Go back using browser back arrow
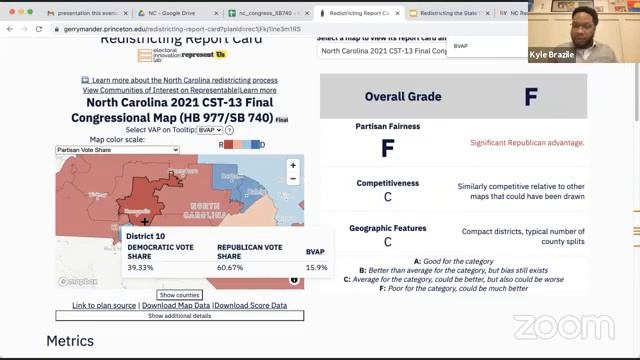Viewport: 640px width, 360px height. click(x=10, y=29)
